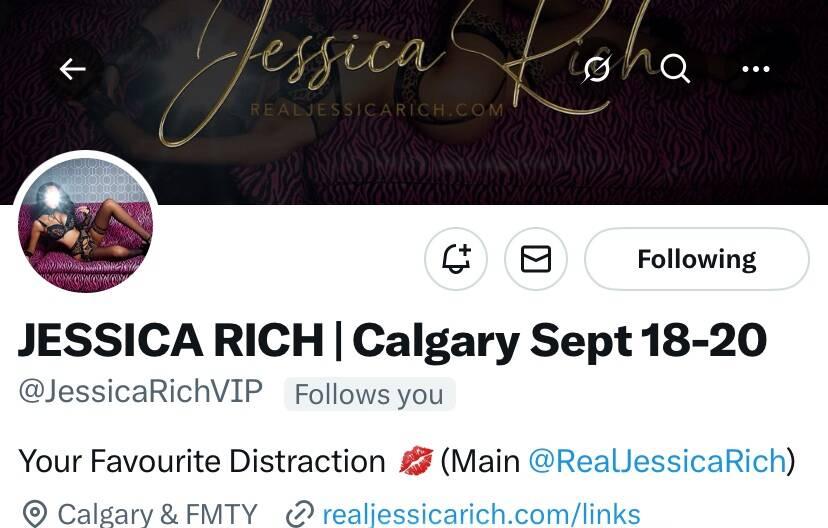Screen dimensions: 828x528
Task: View the round profile picture
Action: 86,224
